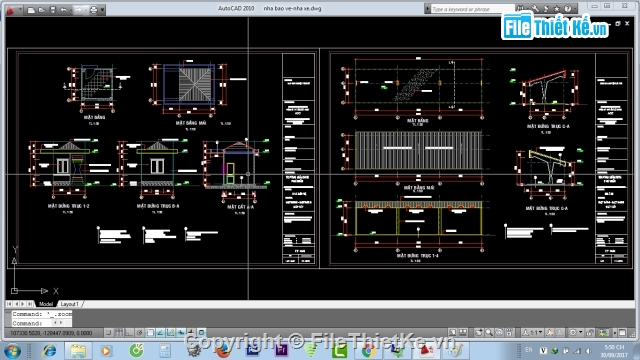Save the drawing with the Save icon
This screenshot has height=360, width=640.
[53, 10]
